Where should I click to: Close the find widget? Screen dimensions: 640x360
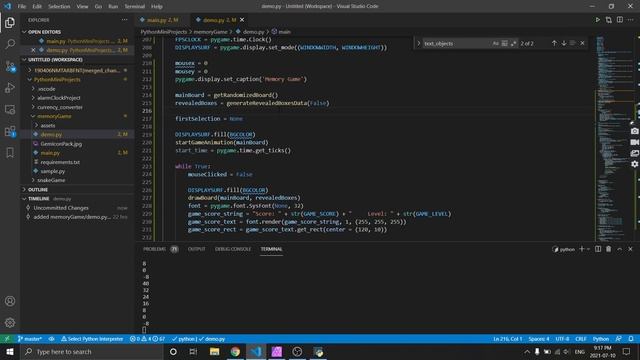point(582,43)
